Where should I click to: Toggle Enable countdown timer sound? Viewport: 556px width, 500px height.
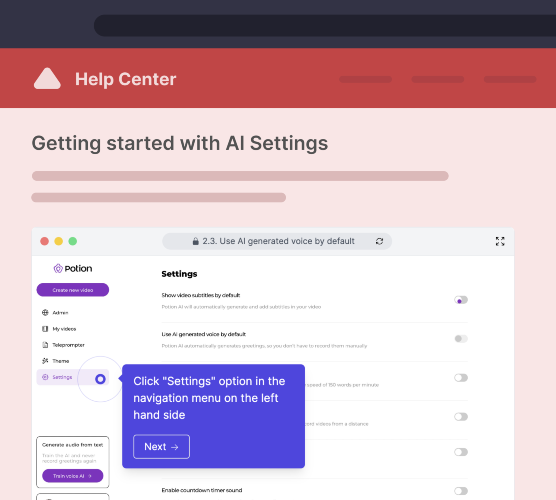click(x=461, y=491)
